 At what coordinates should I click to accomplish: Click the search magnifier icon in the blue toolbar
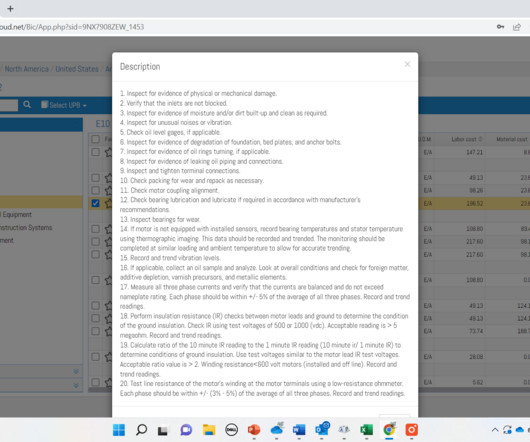(x=27, y=105)
